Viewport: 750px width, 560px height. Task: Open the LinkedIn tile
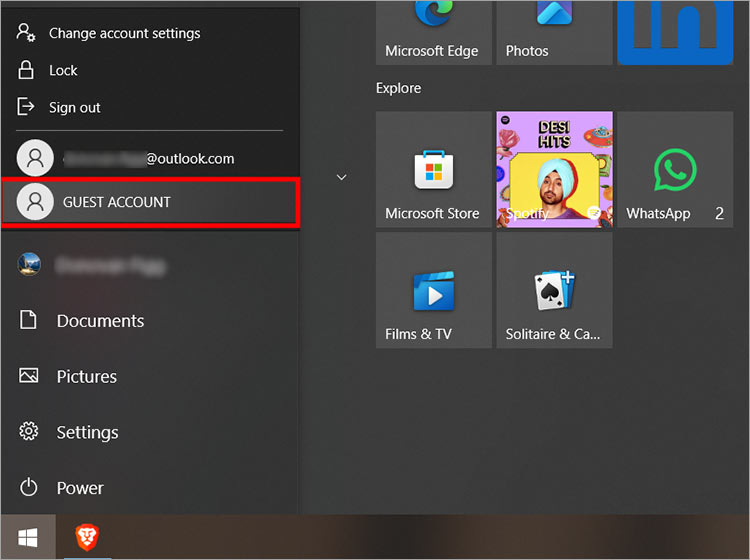pyautogui.click(x=675, y=33)
